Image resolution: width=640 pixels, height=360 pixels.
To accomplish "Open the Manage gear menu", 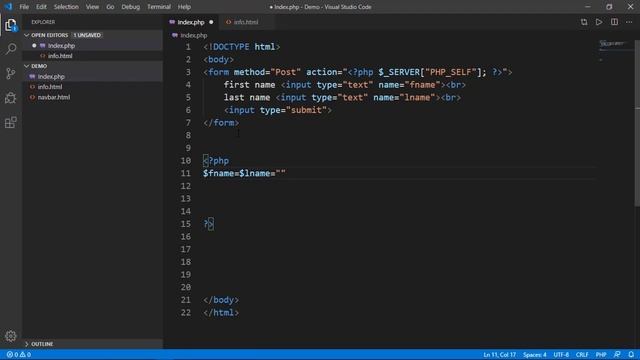I will coord(11,336).
